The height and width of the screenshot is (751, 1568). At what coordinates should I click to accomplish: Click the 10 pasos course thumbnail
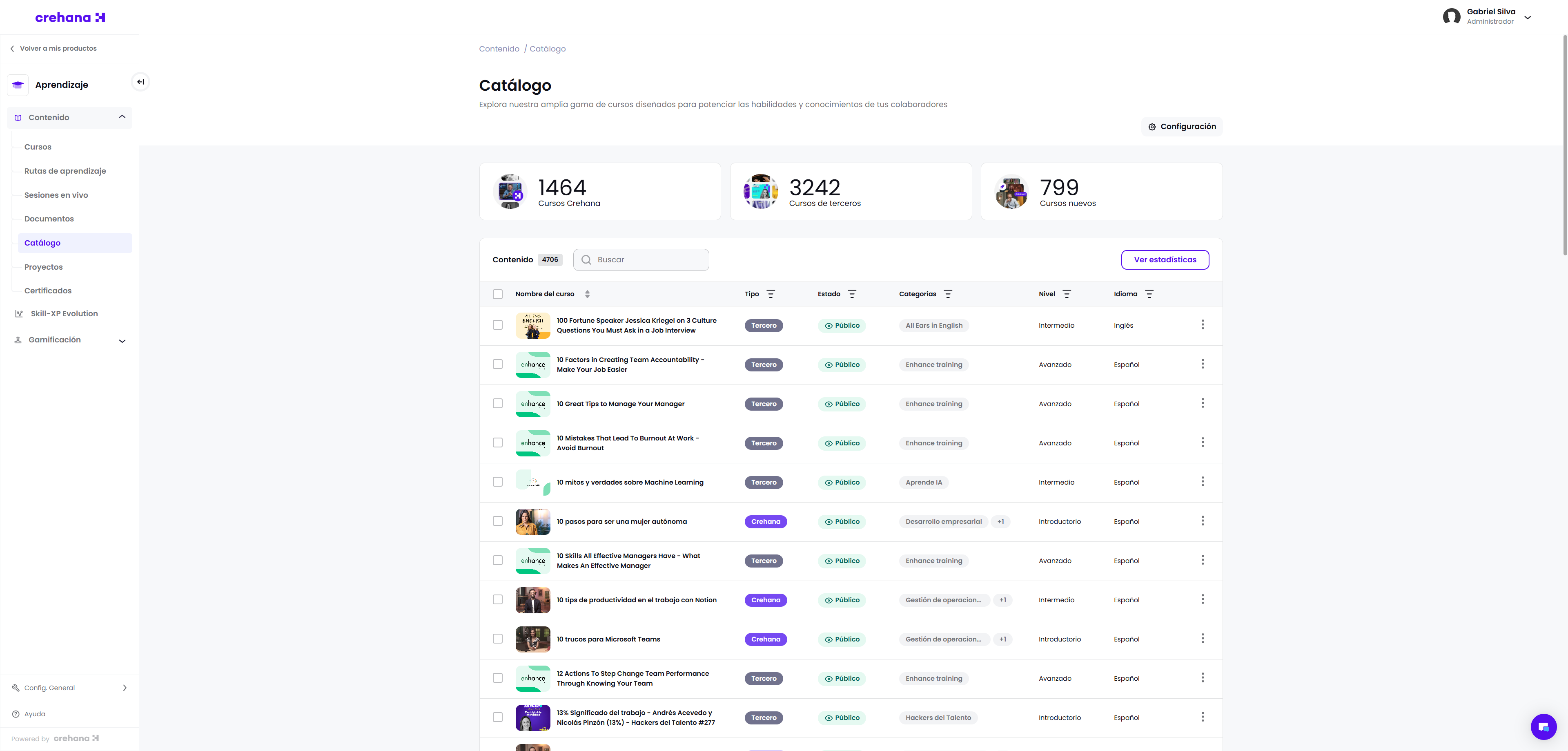(532, 521)
